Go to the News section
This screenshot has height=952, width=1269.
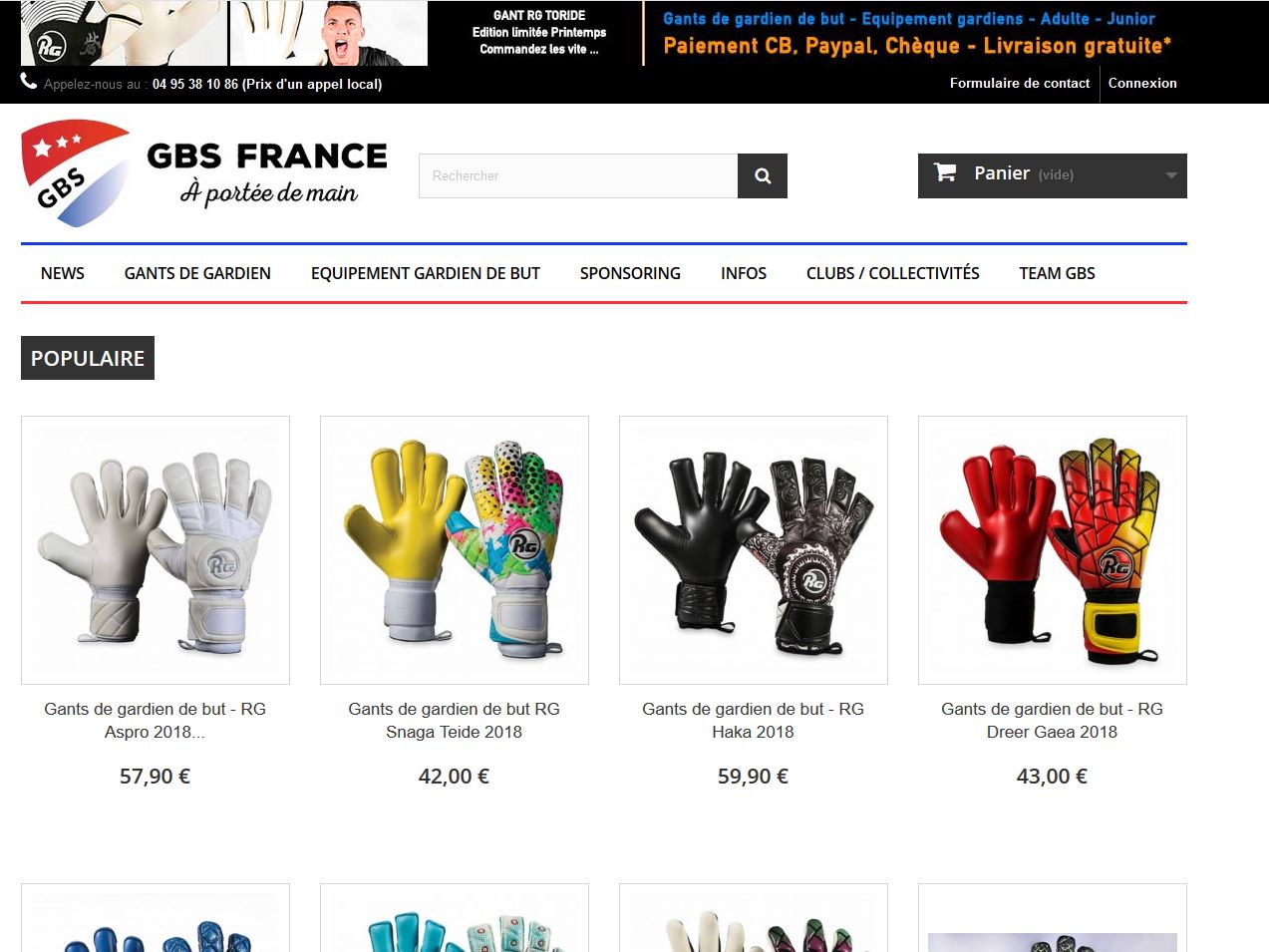coord(63,273)
